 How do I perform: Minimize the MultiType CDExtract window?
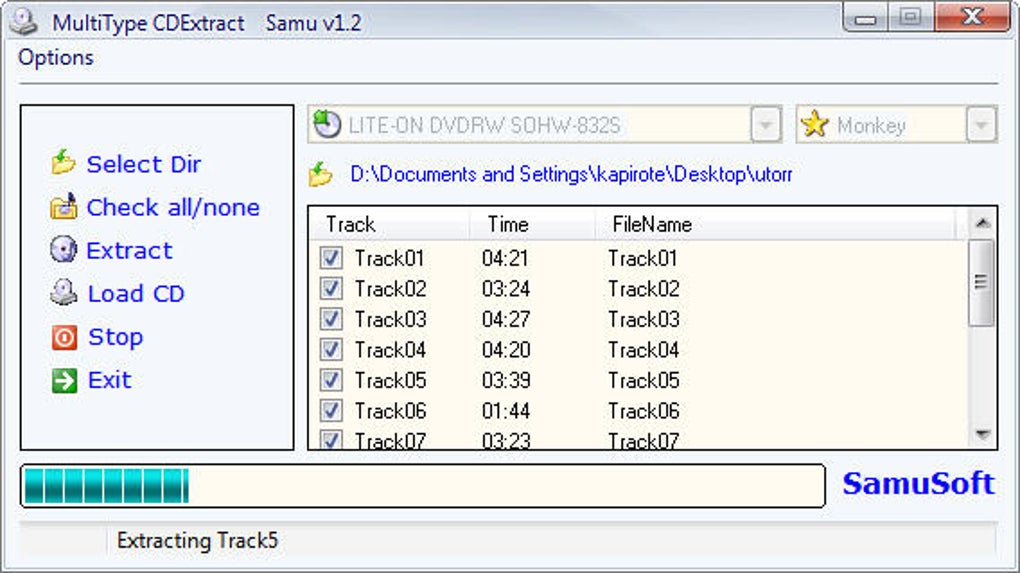tap(865, 18)
